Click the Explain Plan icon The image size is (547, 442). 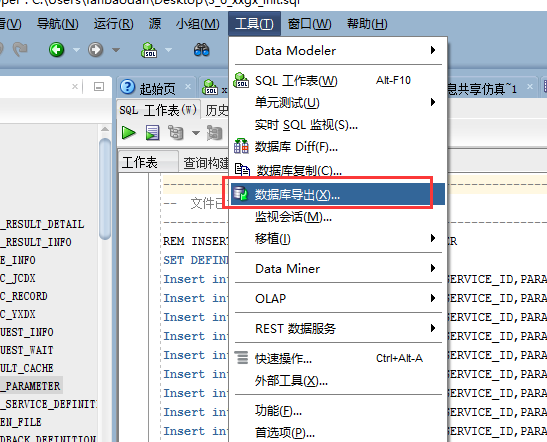pos(175,133)
